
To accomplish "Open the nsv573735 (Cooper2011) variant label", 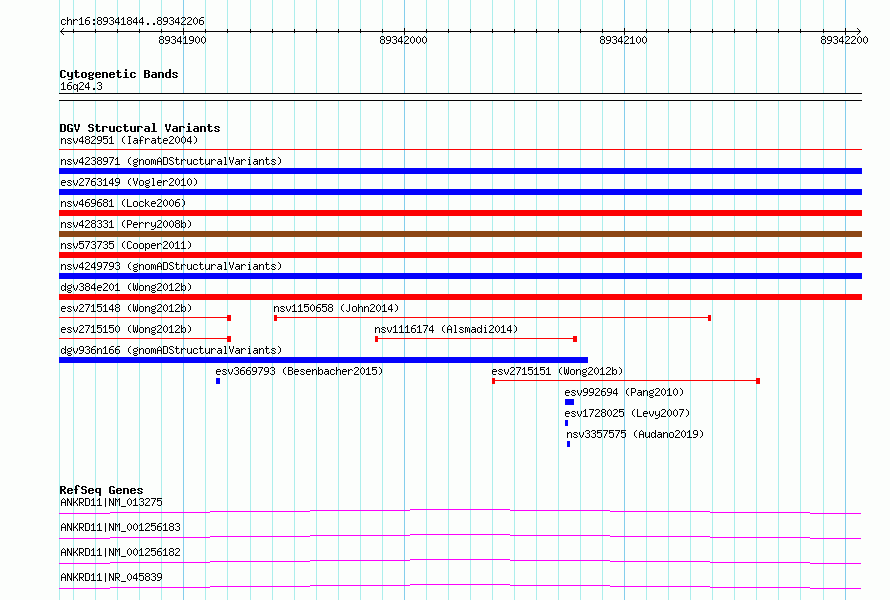I will click(126, 245).
